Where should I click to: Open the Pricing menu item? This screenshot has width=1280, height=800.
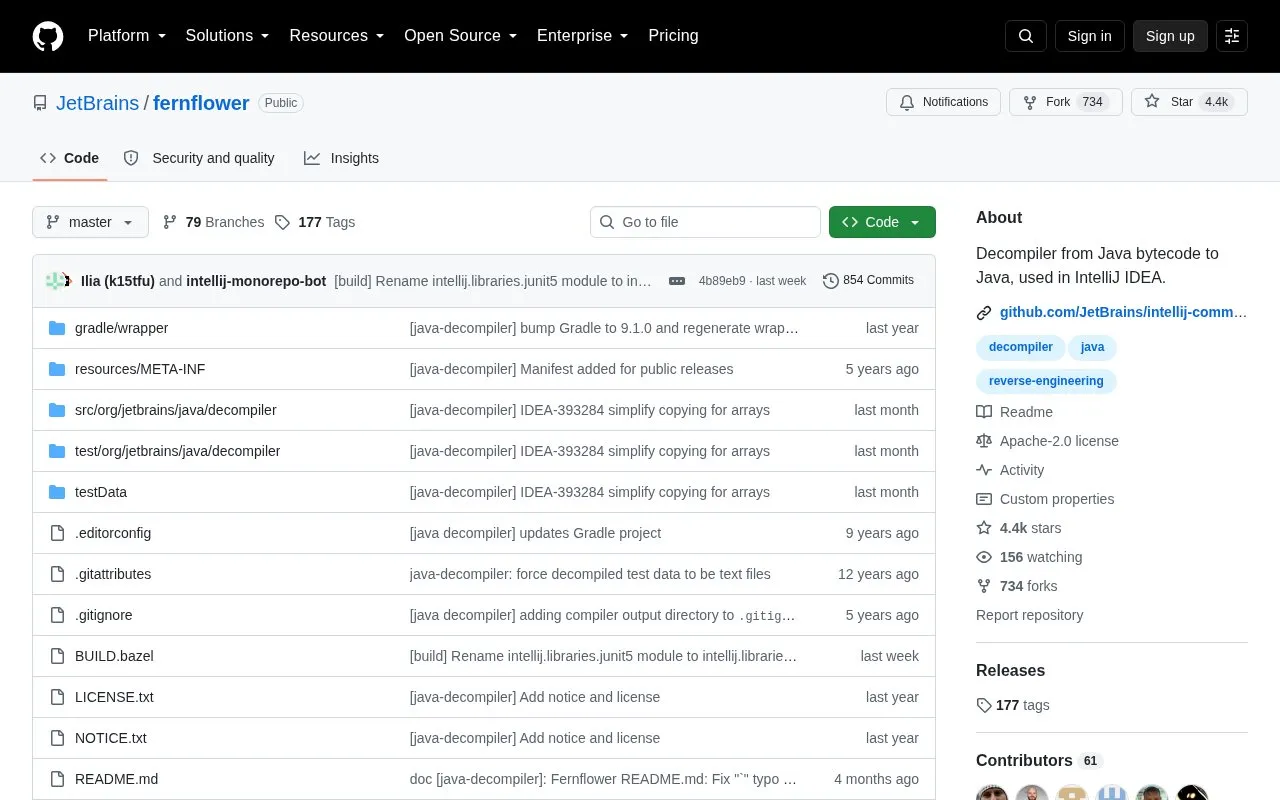(673, 36)
